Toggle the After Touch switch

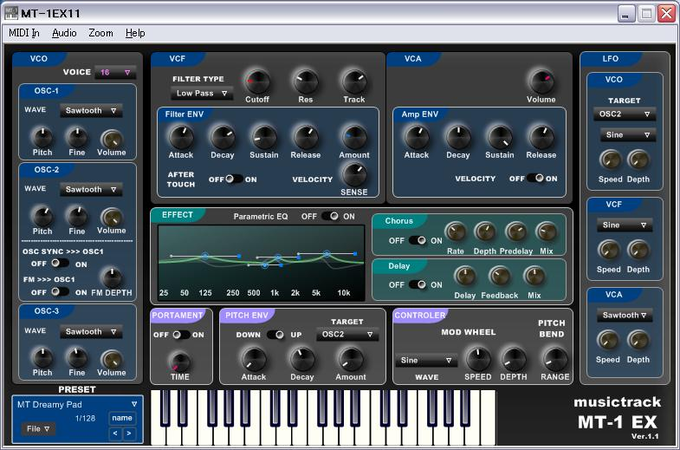click(234, 179)
